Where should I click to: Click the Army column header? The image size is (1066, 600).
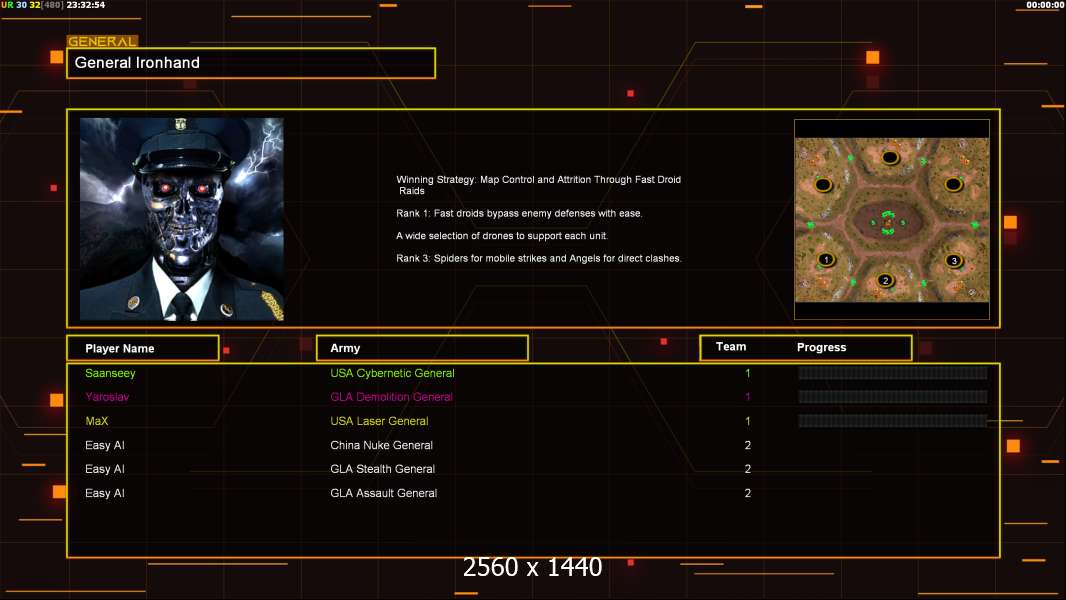(x=422, y=348)
